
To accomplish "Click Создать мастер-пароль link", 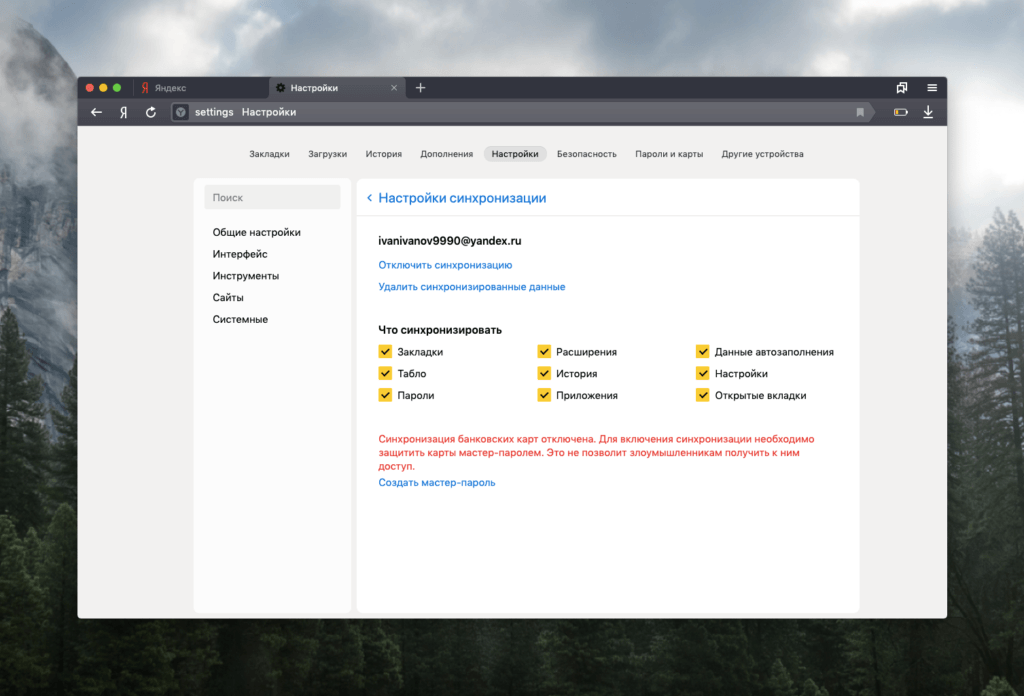I will click(x=437, y=482).
